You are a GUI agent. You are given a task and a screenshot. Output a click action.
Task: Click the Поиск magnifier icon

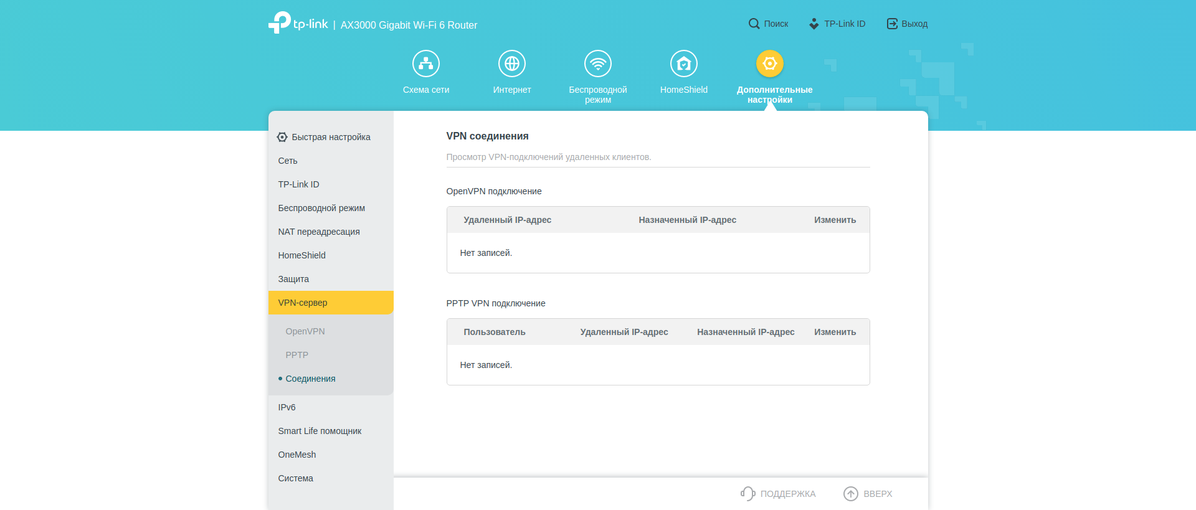pyautogui.click(x=754, y=24)
